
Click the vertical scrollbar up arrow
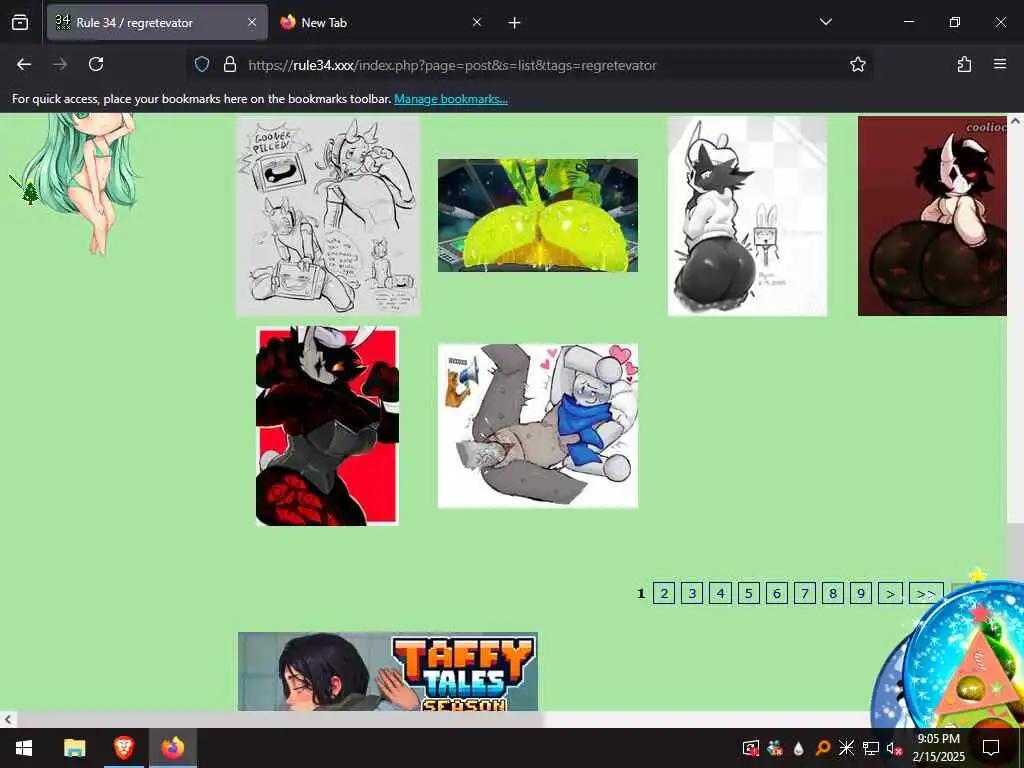[1015, 121]
